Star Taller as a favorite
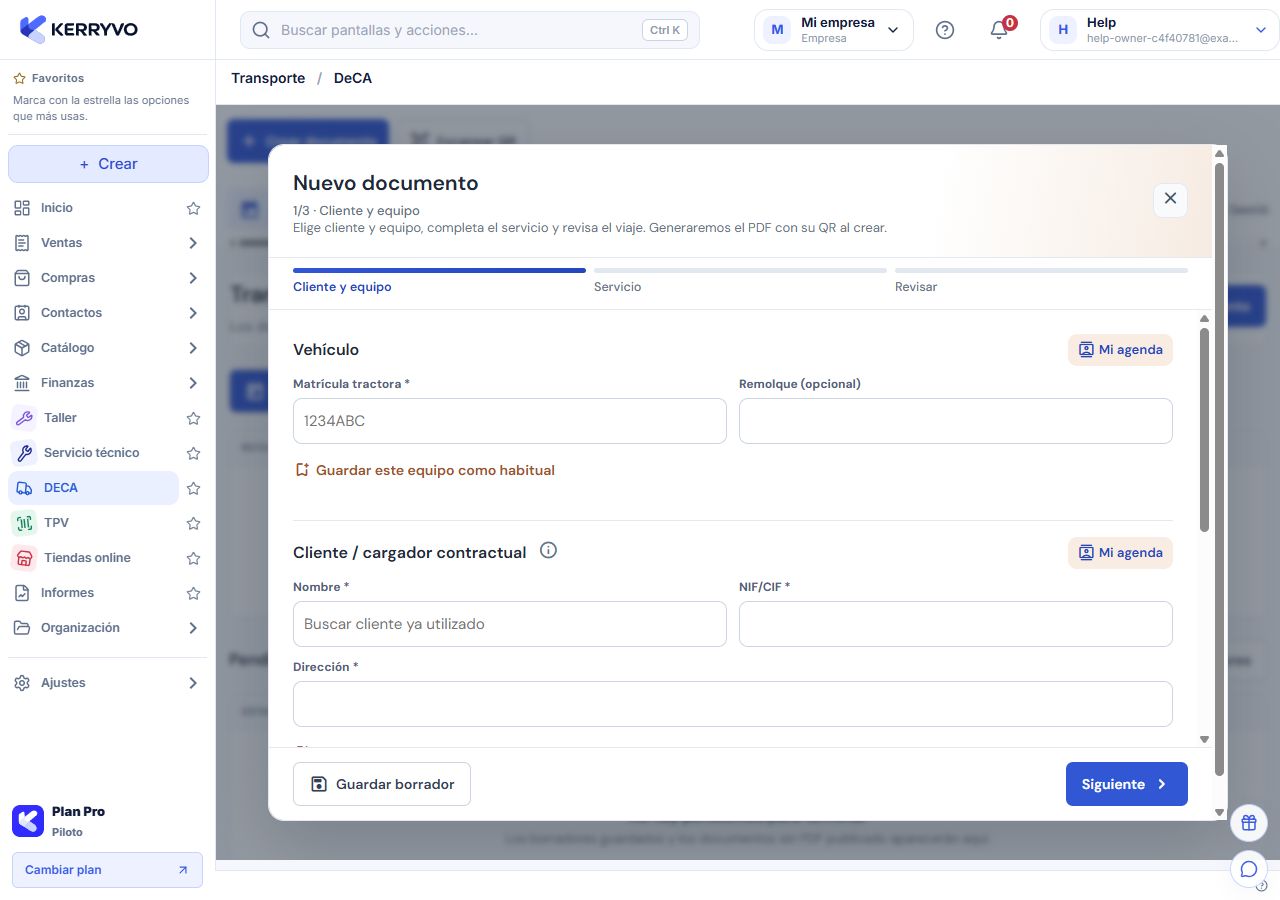The image size is (1280, 900). click(194, 418)
